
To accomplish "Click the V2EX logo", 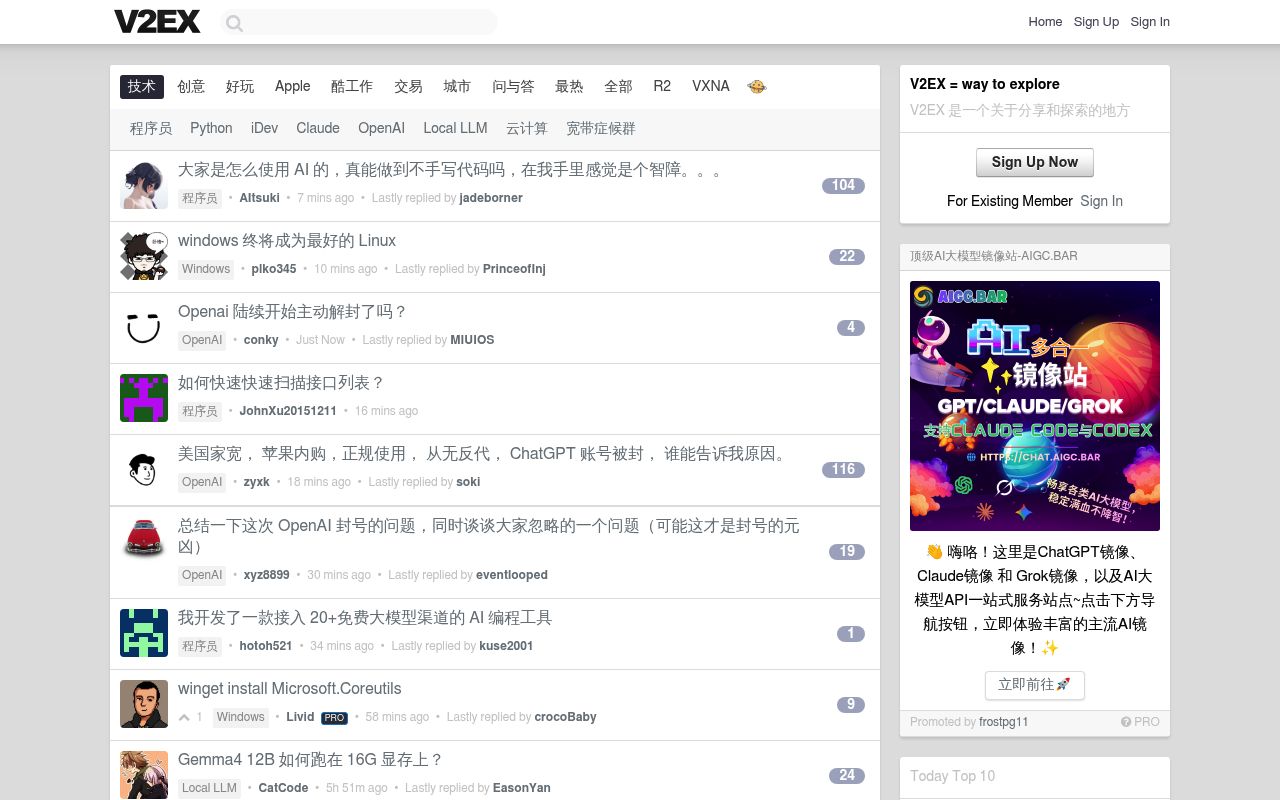I will (x=157, y=21).
